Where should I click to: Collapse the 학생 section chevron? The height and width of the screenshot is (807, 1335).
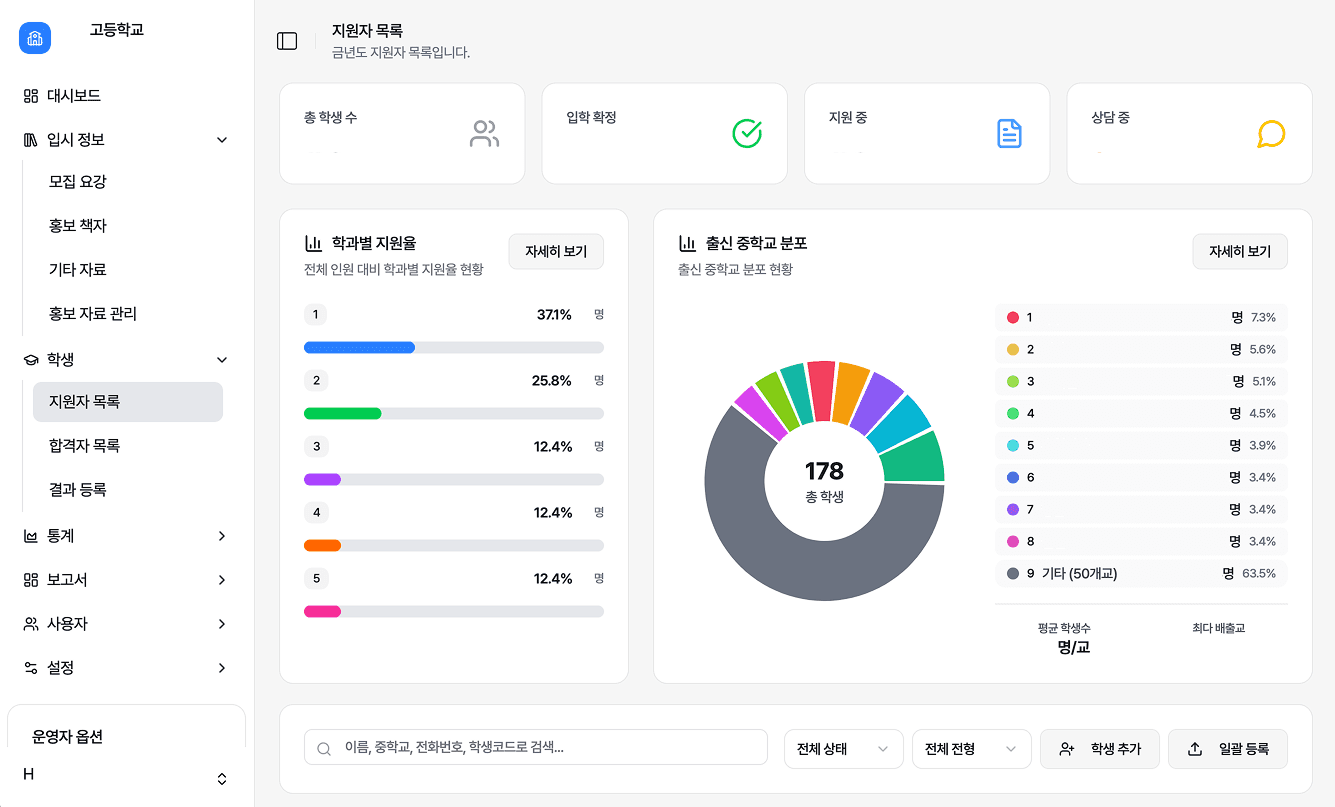point(222,360)
